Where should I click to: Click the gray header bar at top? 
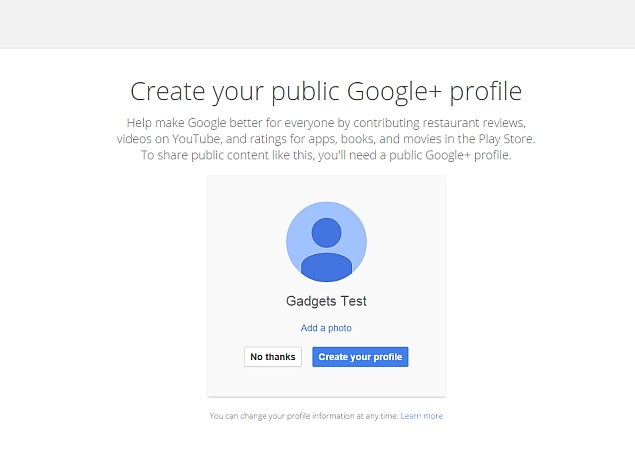(318, 24)
